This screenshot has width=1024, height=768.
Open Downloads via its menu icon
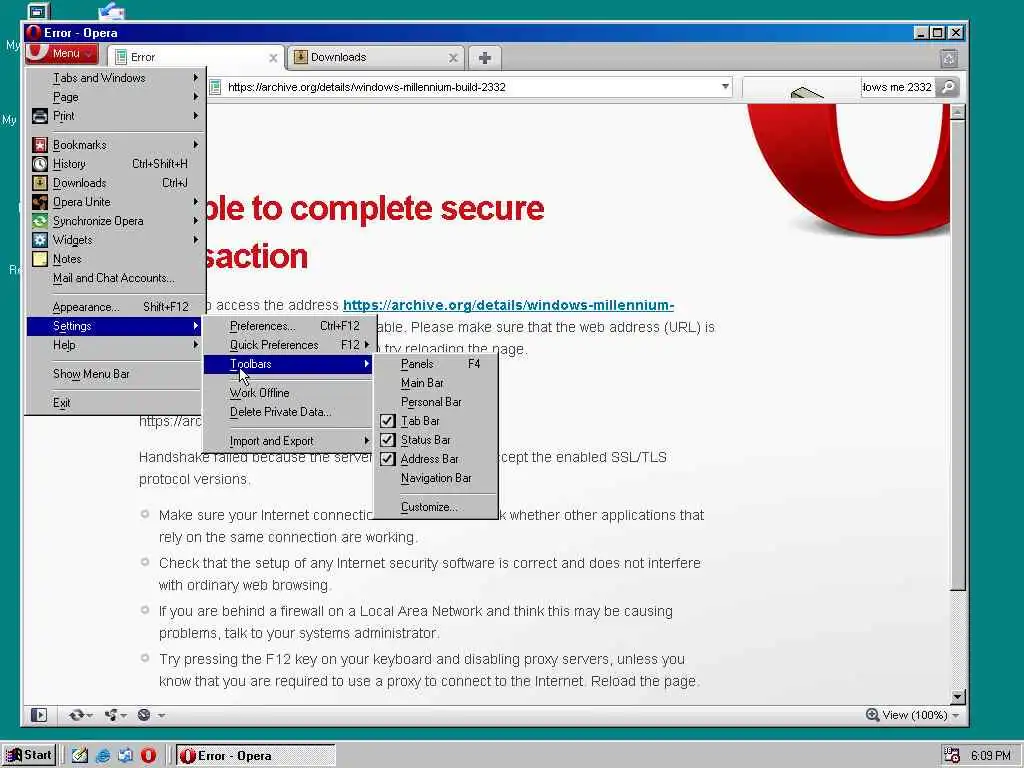[x=40, y=183]
